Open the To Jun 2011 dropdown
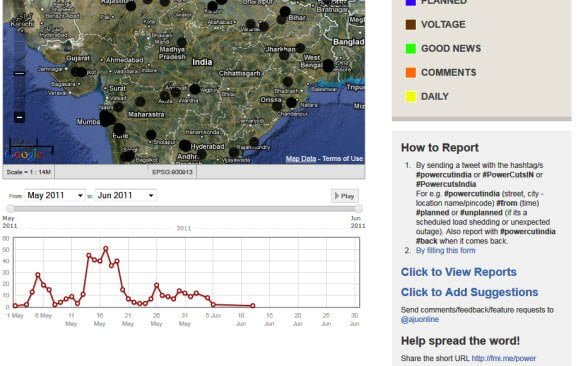 125,195
